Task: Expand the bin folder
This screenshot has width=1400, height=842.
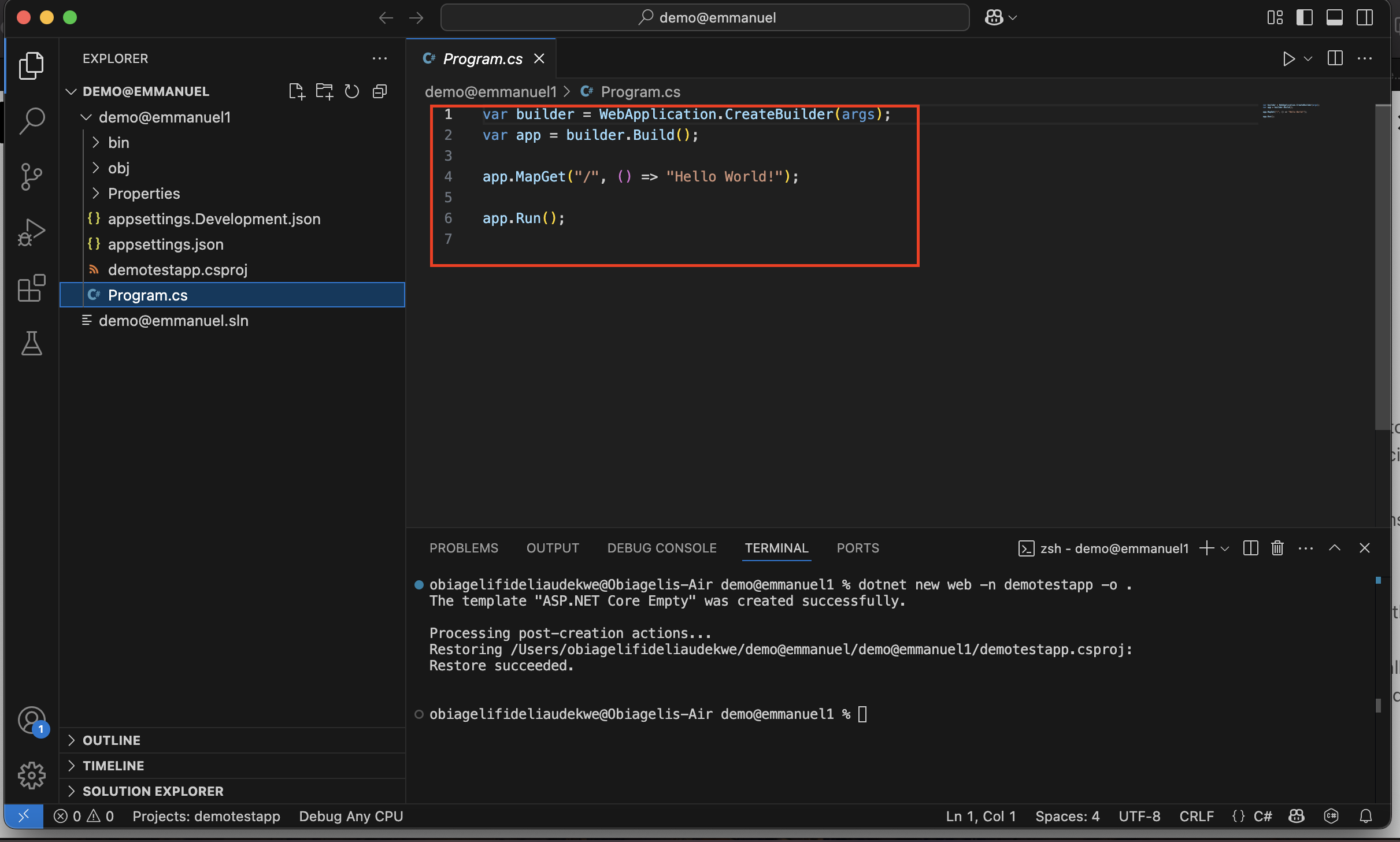Action: [x=95, y=142]
